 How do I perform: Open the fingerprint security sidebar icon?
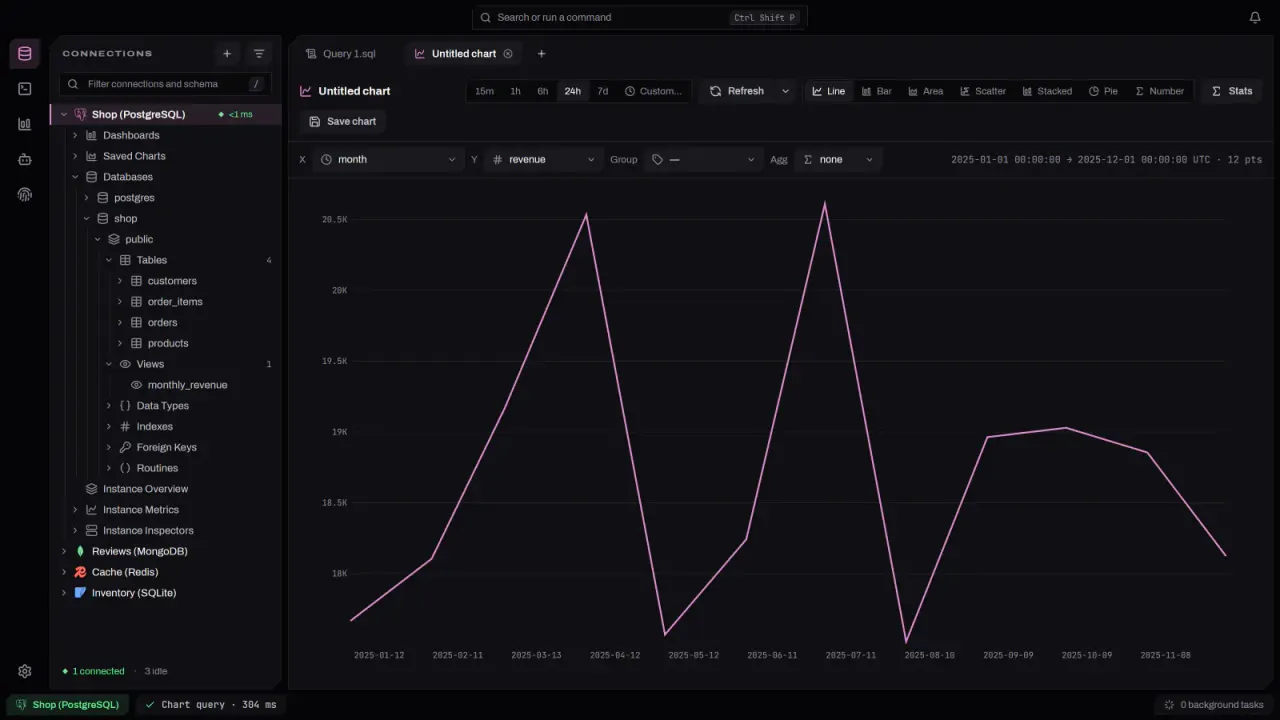[x=25, y=194]
